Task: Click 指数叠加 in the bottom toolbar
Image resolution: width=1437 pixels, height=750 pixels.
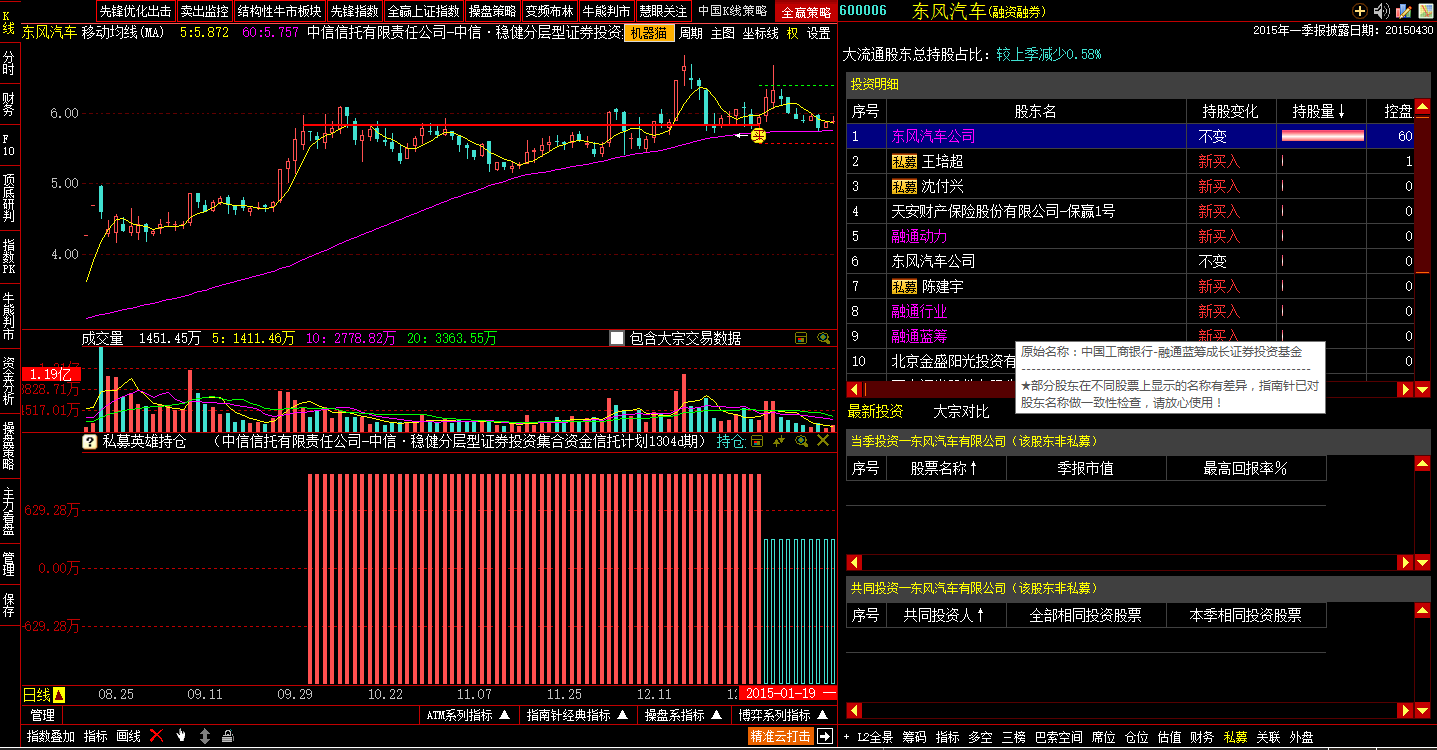Action: pos(51,736)
